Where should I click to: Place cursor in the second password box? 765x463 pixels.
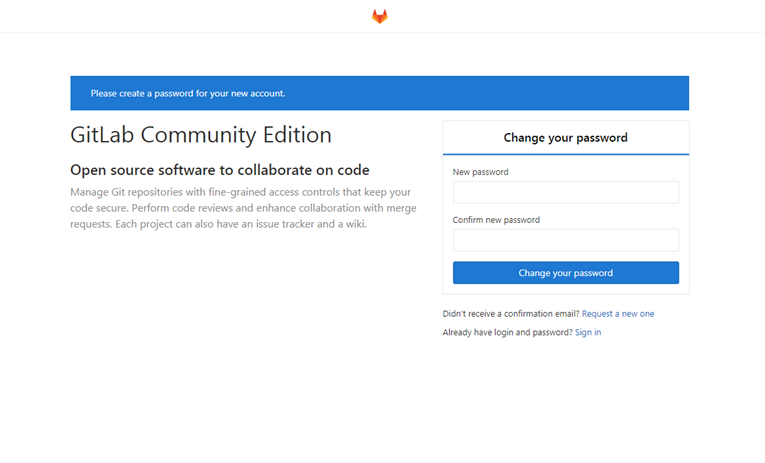(x=565, y=240)
